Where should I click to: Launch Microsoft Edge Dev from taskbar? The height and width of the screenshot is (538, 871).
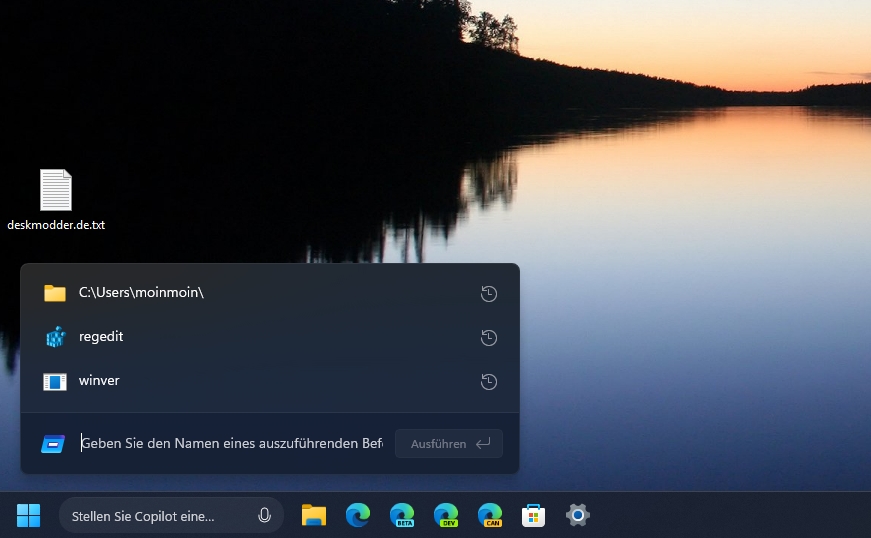tap(446, 515)
